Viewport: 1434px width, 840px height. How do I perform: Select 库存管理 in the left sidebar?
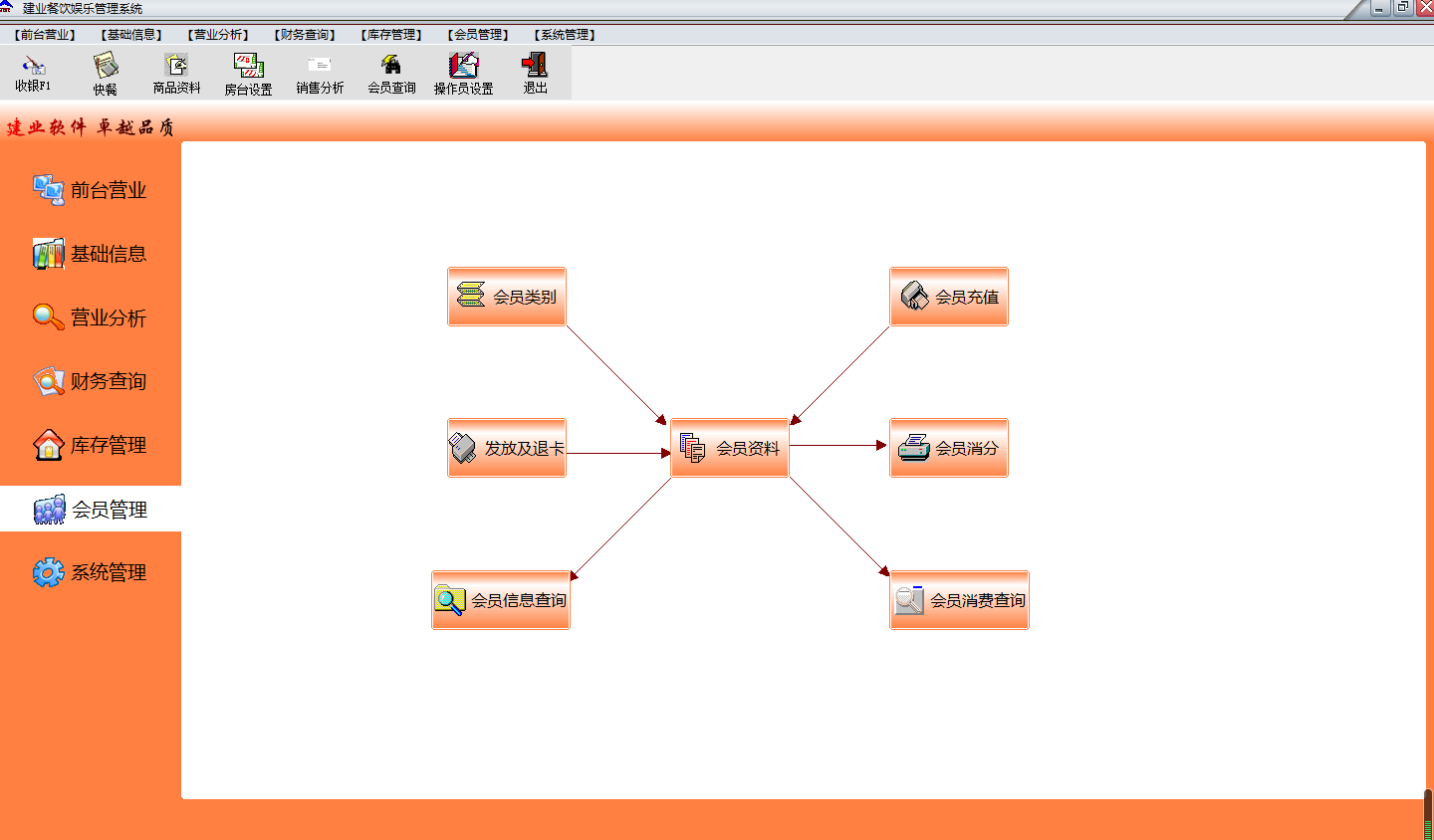[91, 445]
